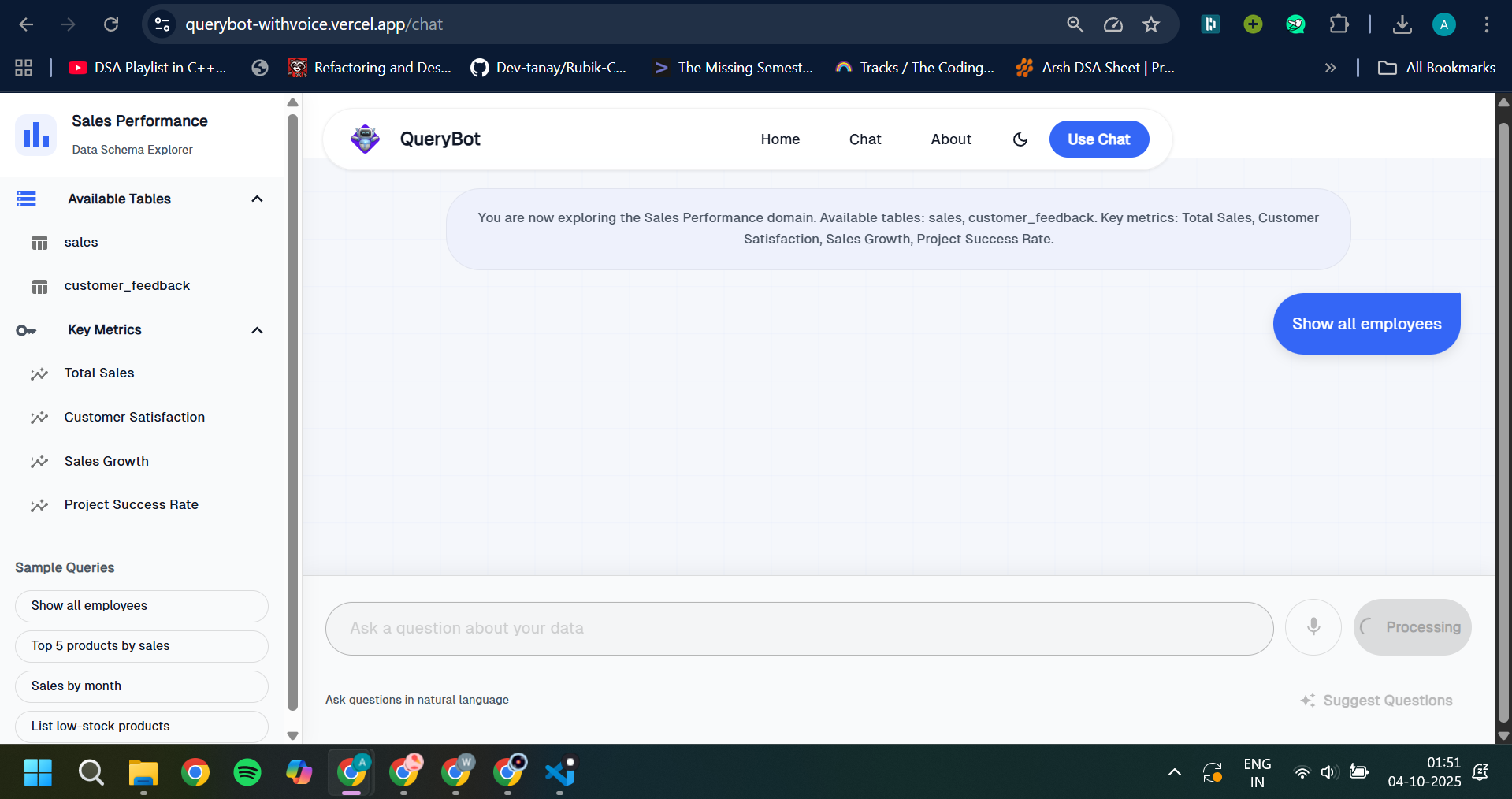Open the DSA Playlist in C++ bookmark
1512x799 pixels.
148,68
